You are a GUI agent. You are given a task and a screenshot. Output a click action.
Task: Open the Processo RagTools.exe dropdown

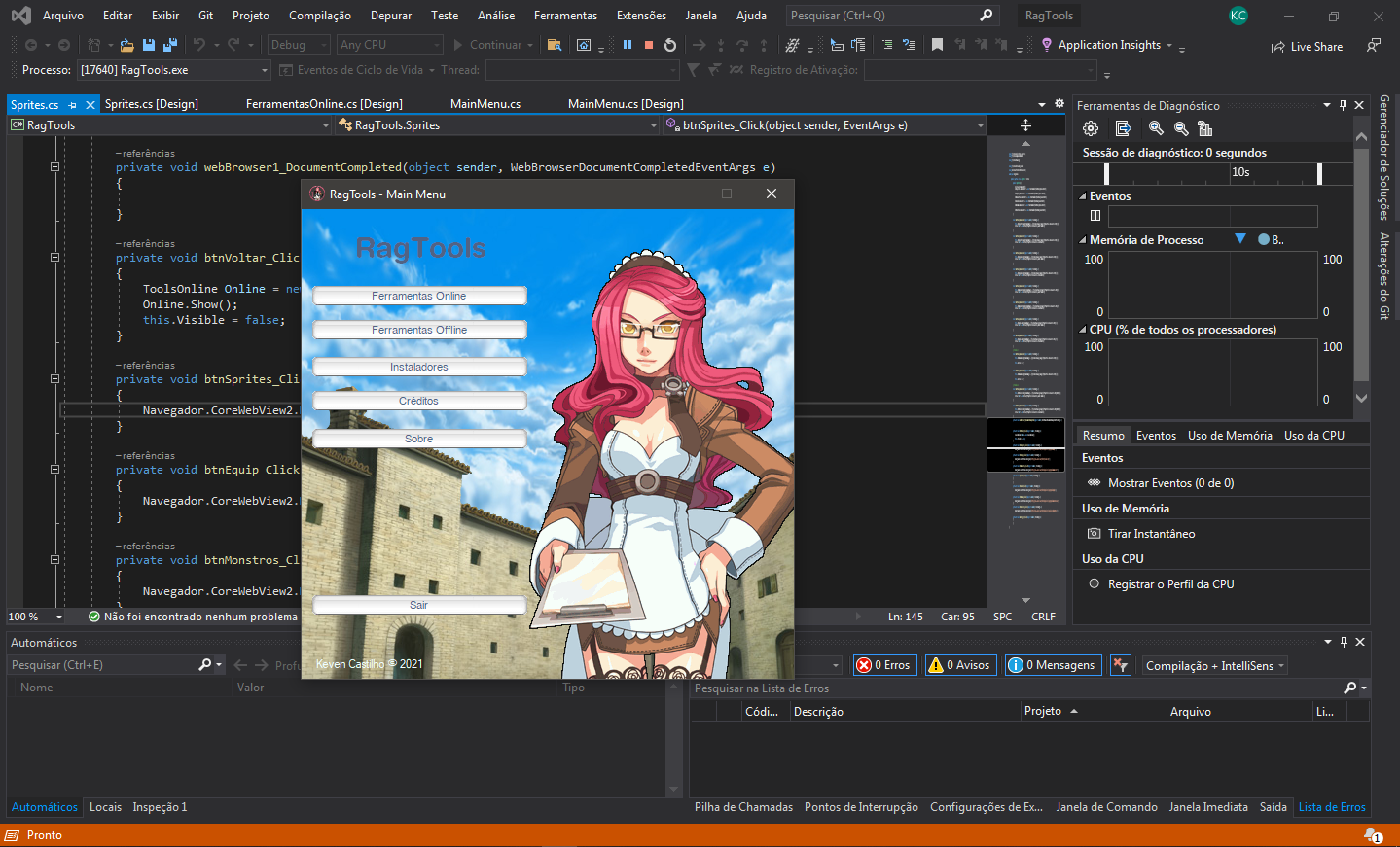264,70
